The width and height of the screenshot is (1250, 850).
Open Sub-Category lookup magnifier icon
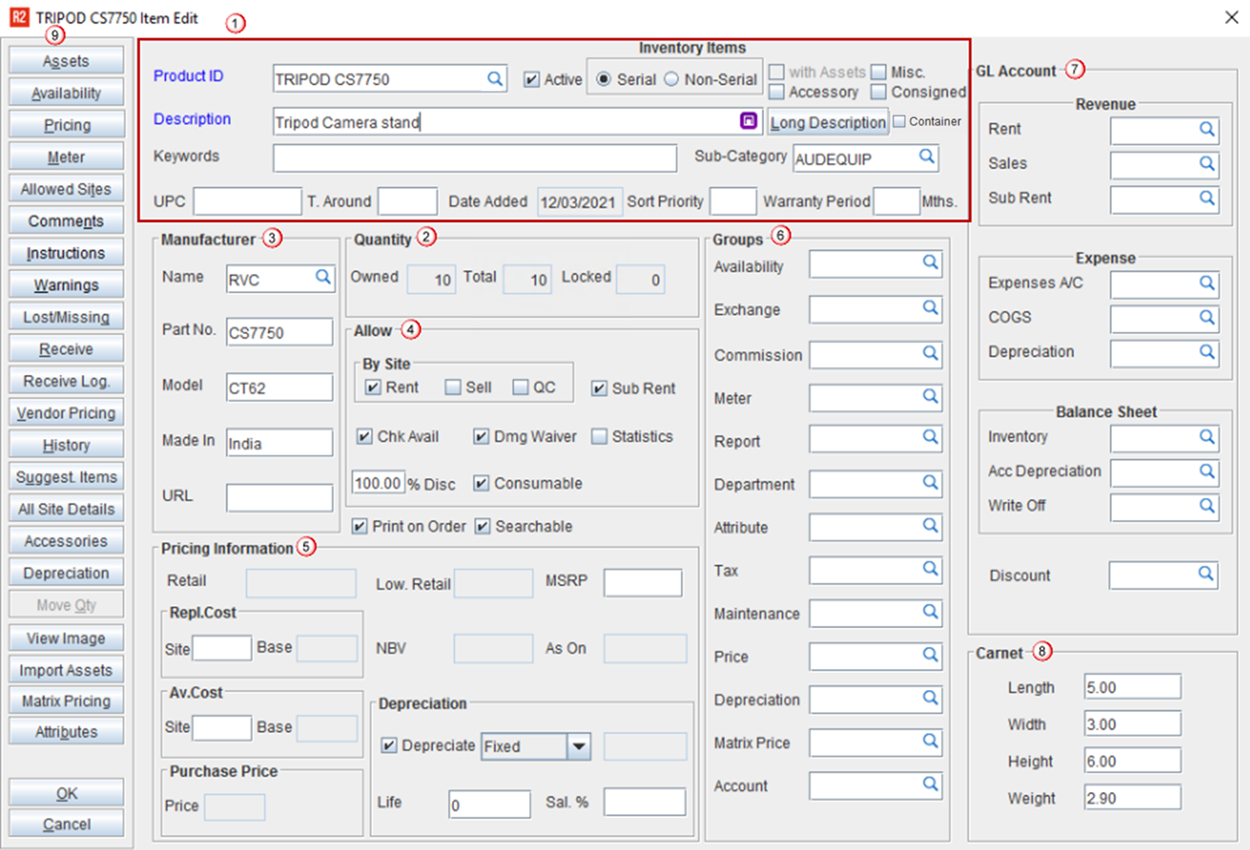927,157
